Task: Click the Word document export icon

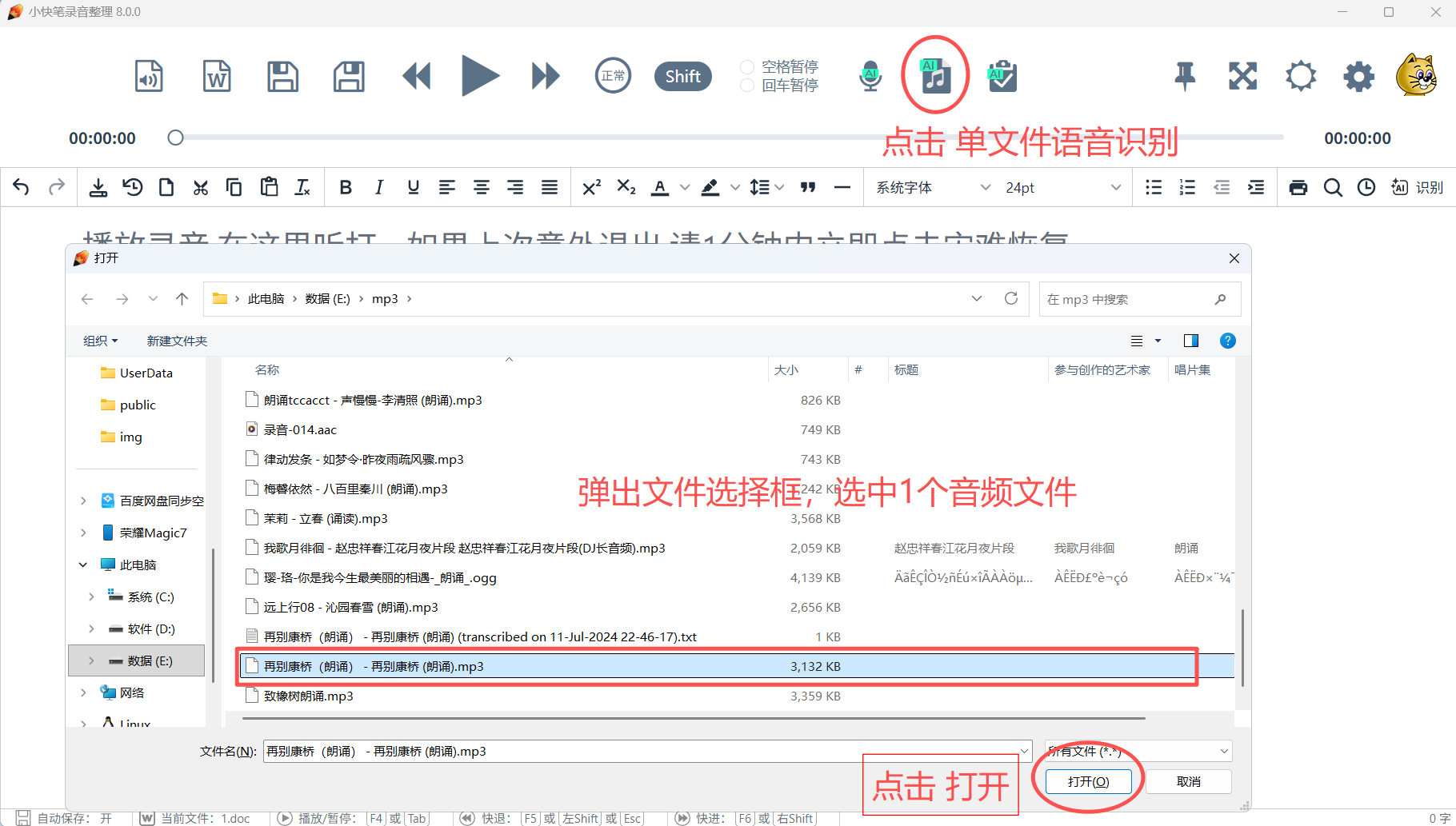Action: point(217,76)
